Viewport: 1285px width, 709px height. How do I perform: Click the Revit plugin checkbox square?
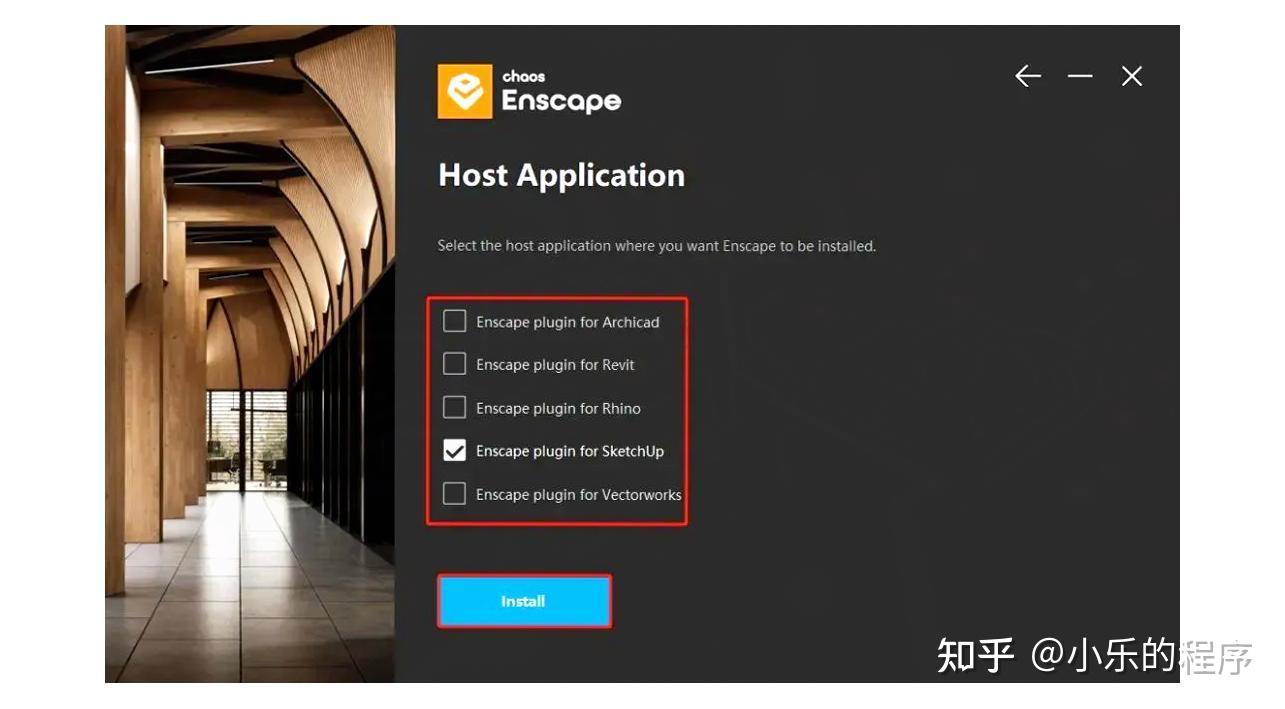pos(455,364)
